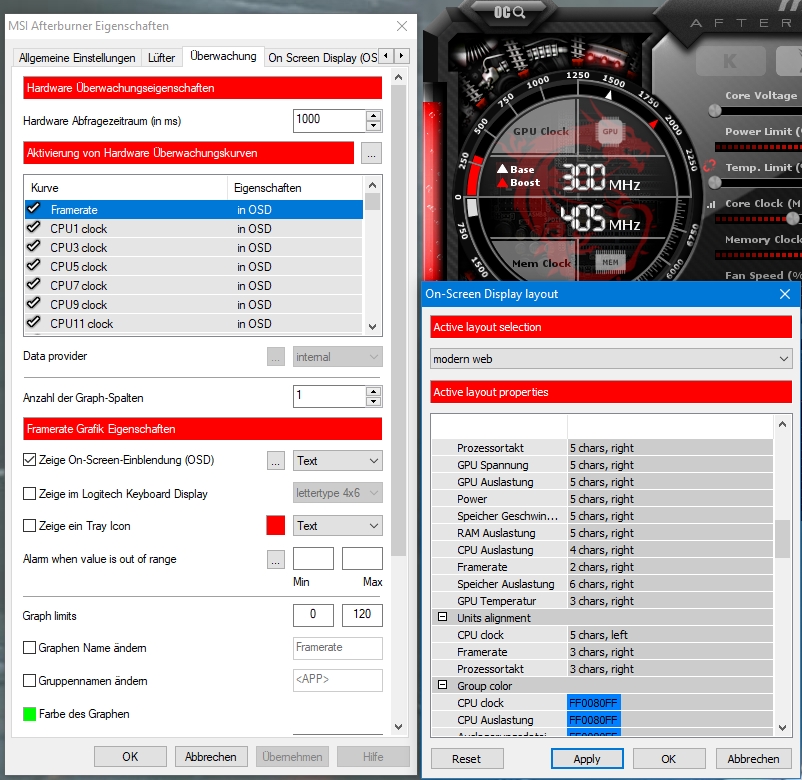Increase the Graph-Spalten count
The image size is (802, 780).
click(x=374, y=392)
